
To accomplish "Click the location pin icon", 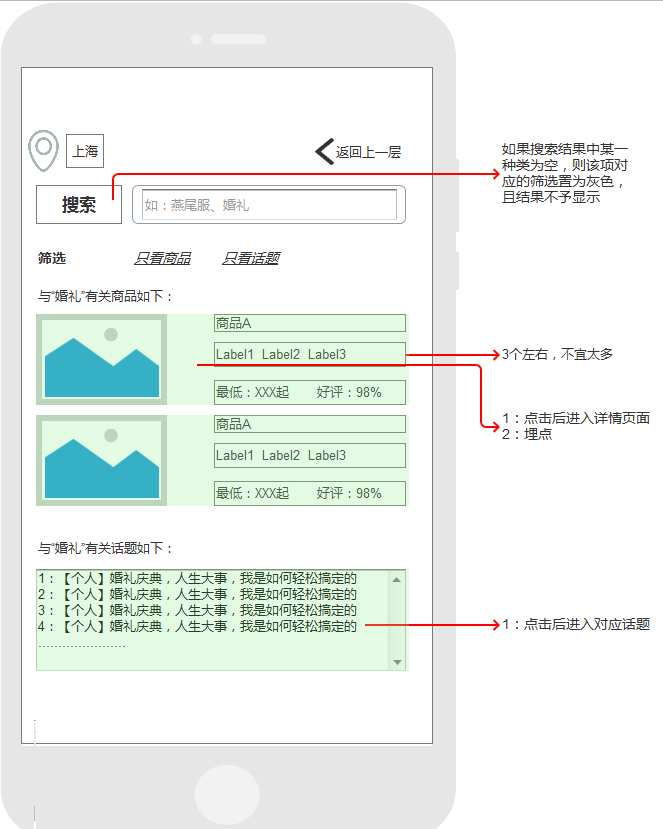I will click(x=42, y=151).
